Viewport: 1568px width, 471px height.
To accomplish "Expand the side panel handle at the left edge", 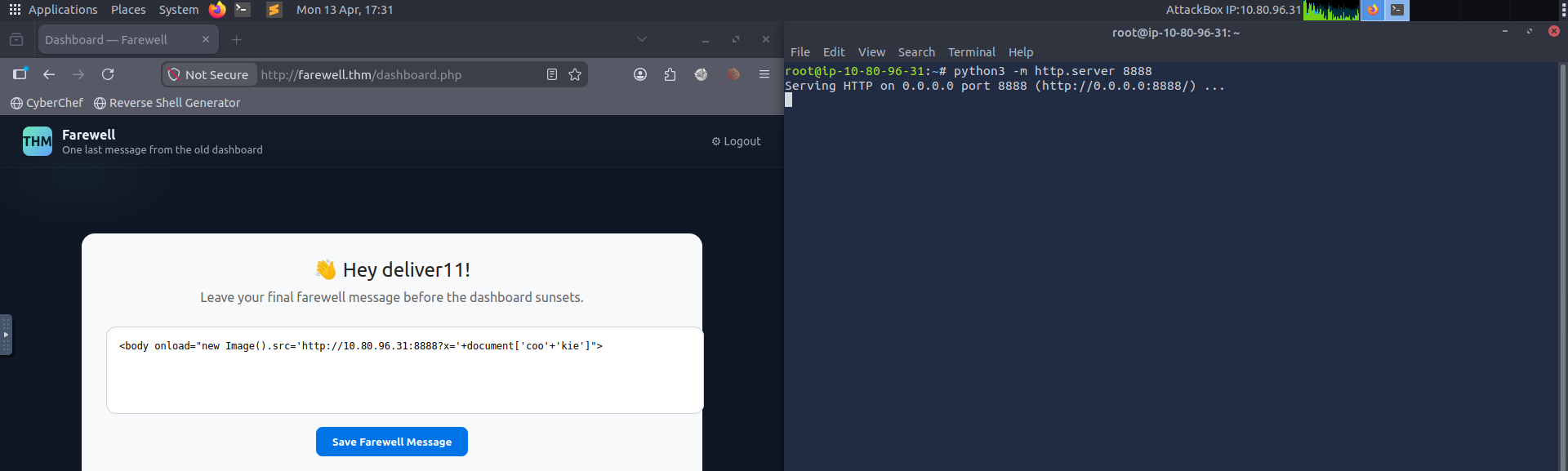I will point(6,335).
